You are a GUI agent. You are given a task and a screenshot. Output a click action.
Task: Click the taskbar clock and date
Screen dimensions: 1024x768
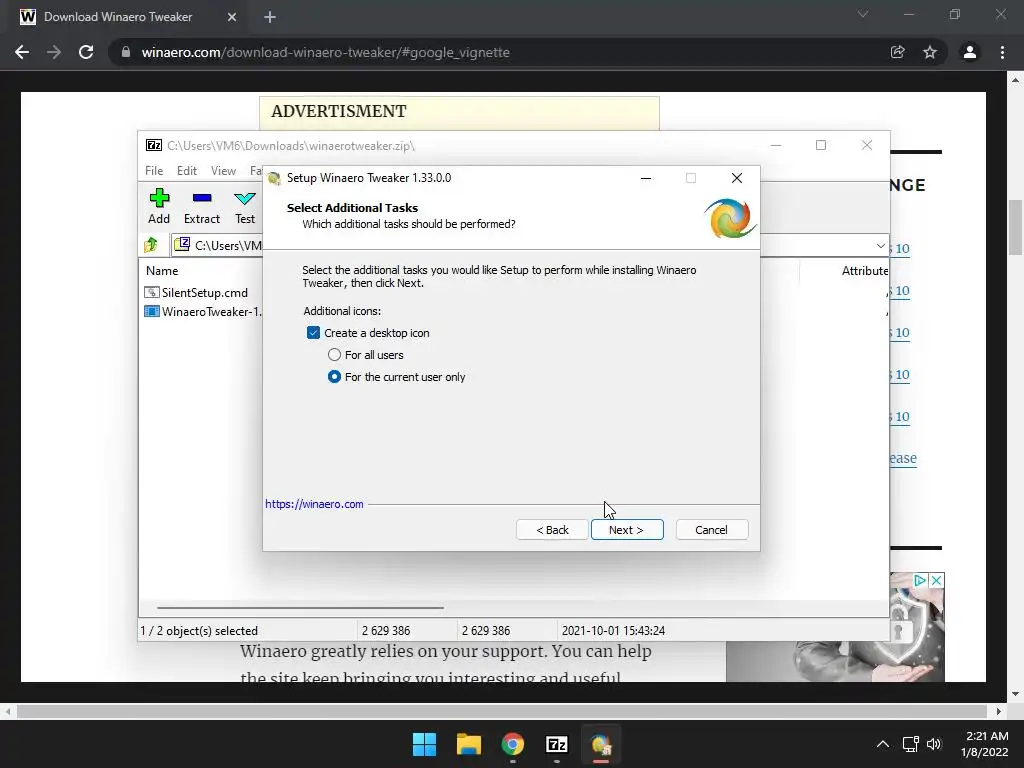point(986,744)
